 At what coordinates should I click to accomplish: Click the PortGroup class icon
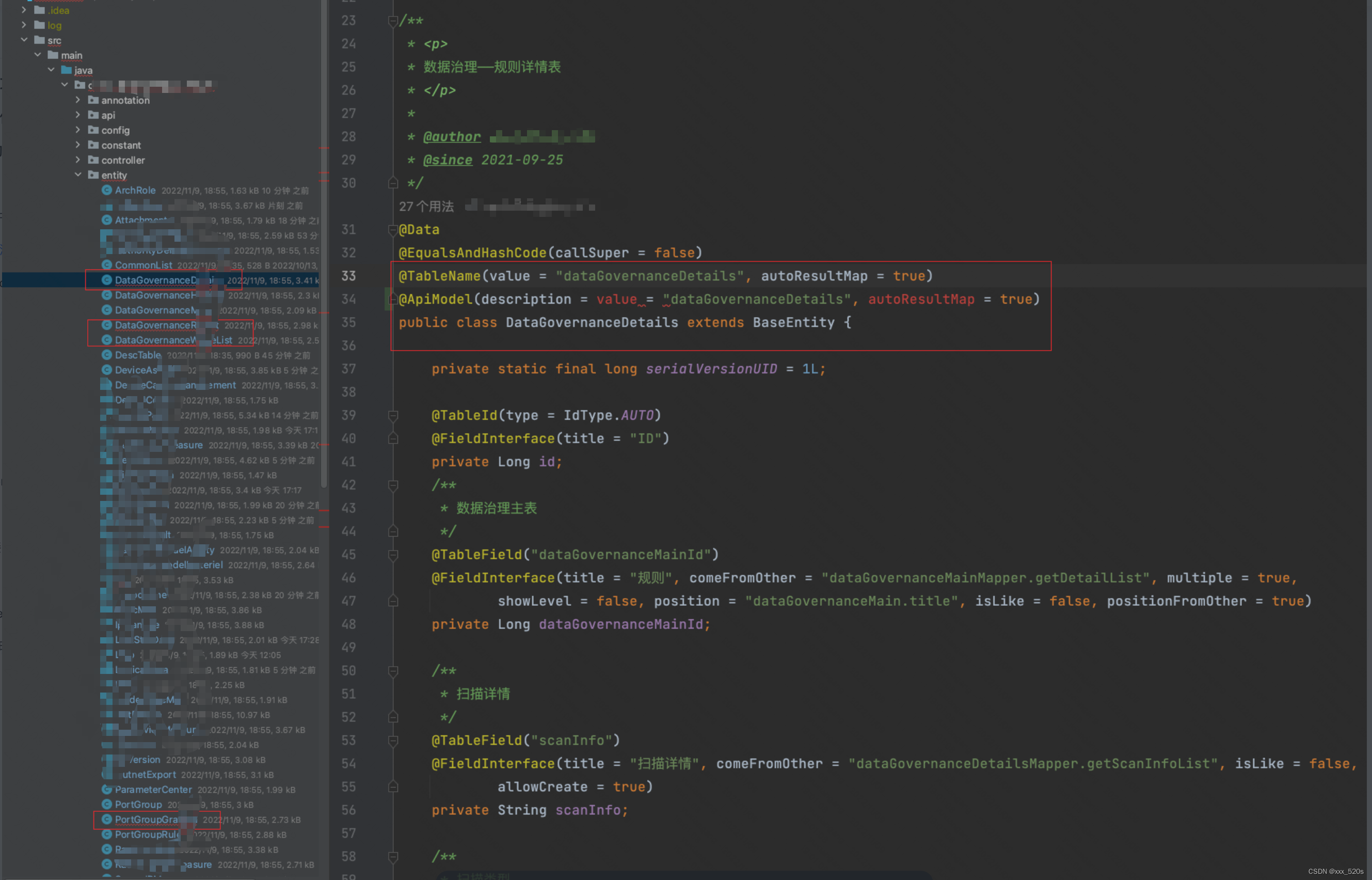pyautogui.click(x=106, y=804)
